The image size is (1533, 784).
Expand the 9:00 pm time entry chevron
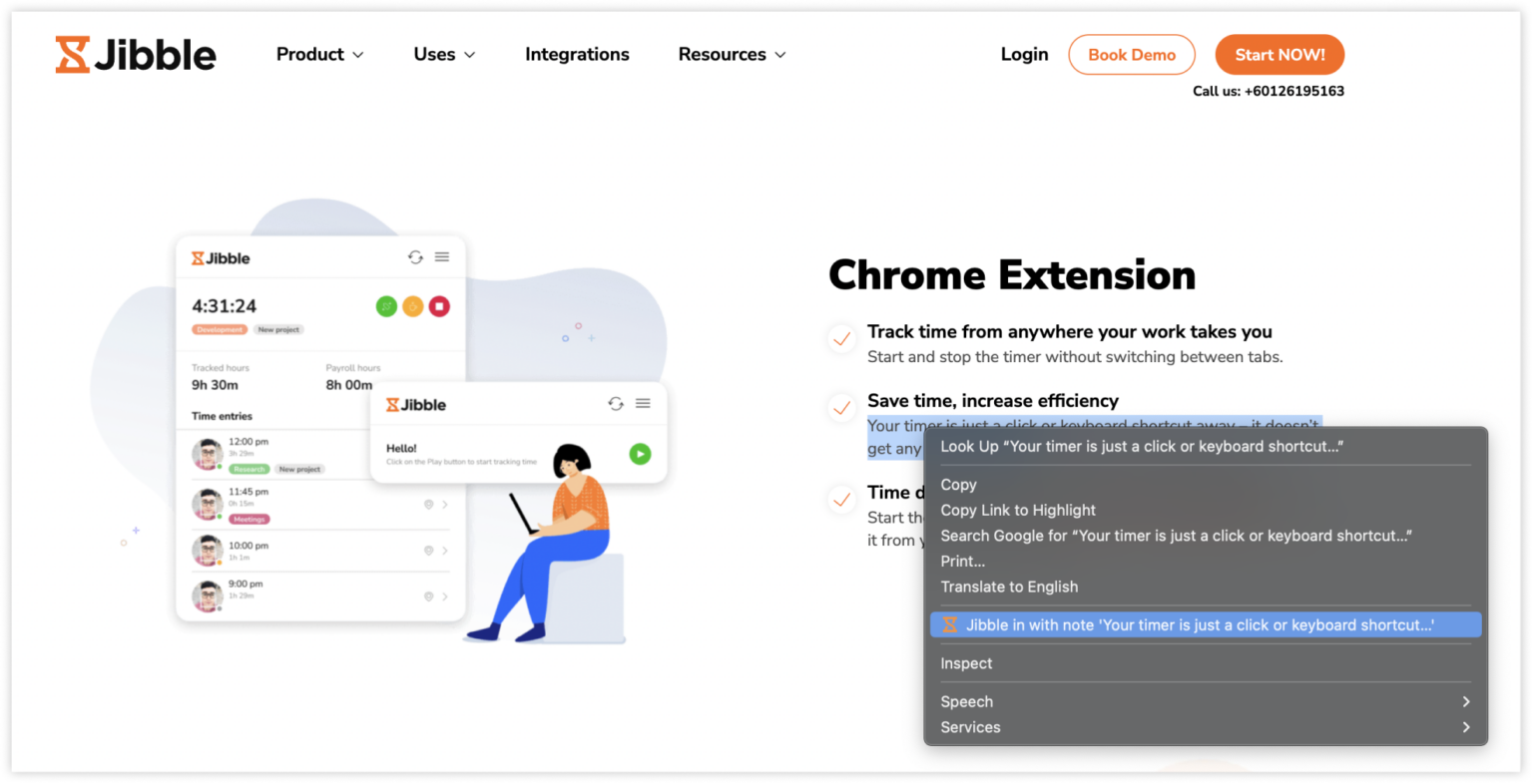(x=445, y=595)
